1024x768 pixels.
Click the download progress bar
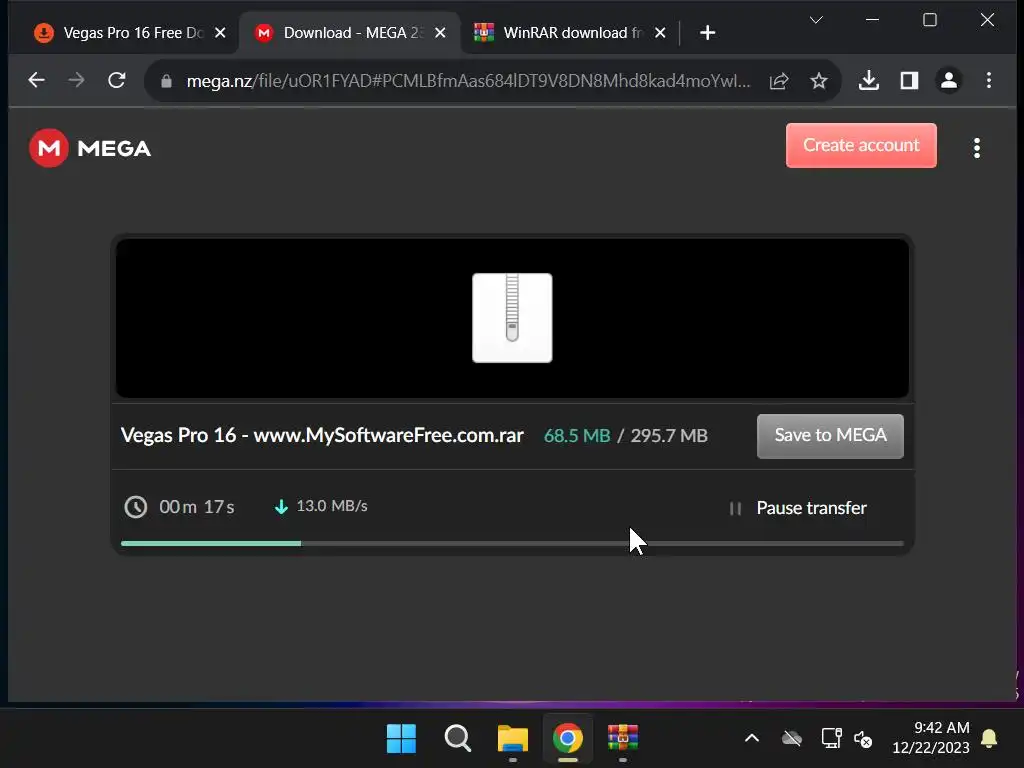coord(512,543)
